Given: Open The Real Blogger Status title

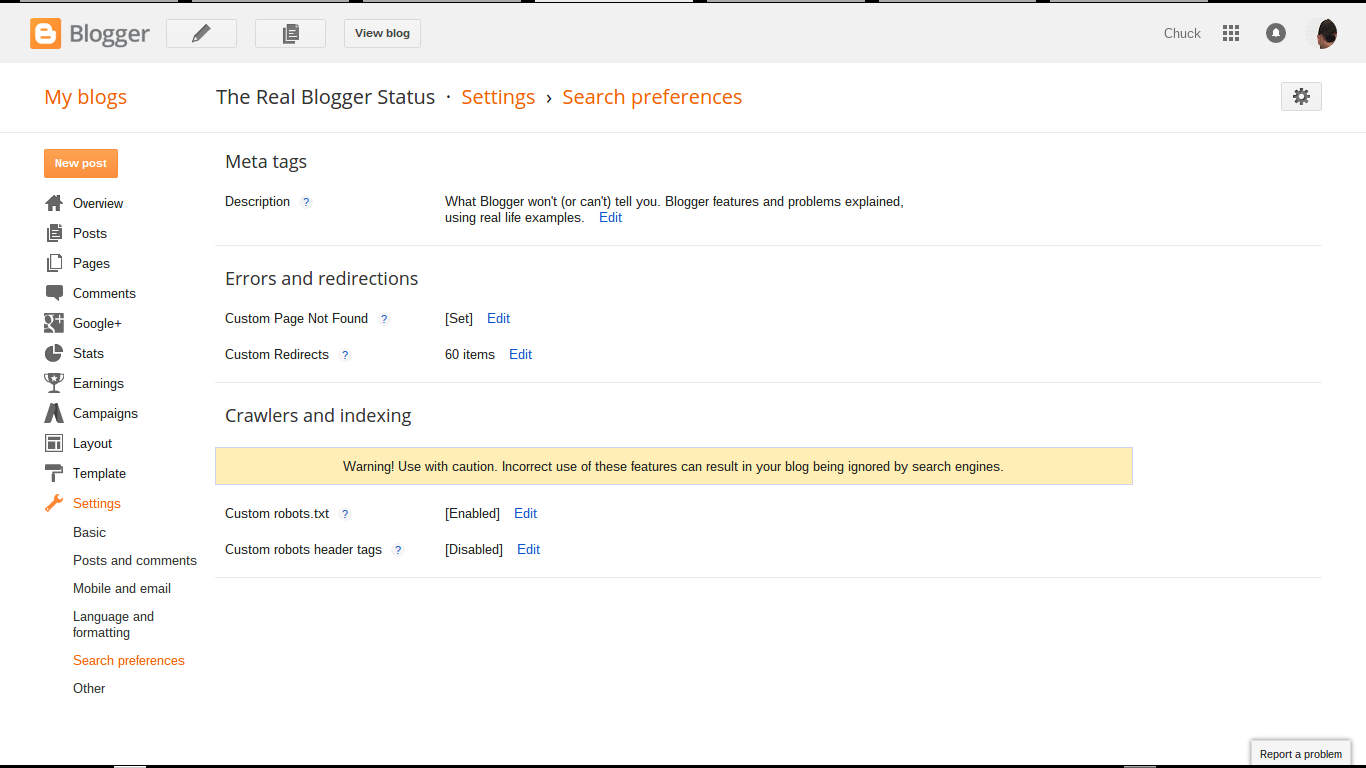Looking at the screenshot, I should coord(325,97).
